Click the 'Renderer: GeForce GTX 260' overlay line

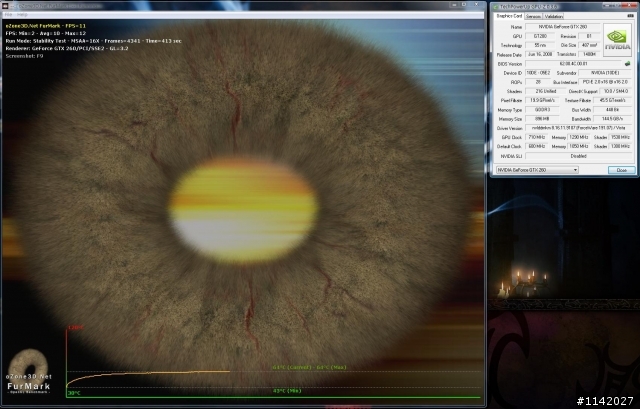coord(67,48)
